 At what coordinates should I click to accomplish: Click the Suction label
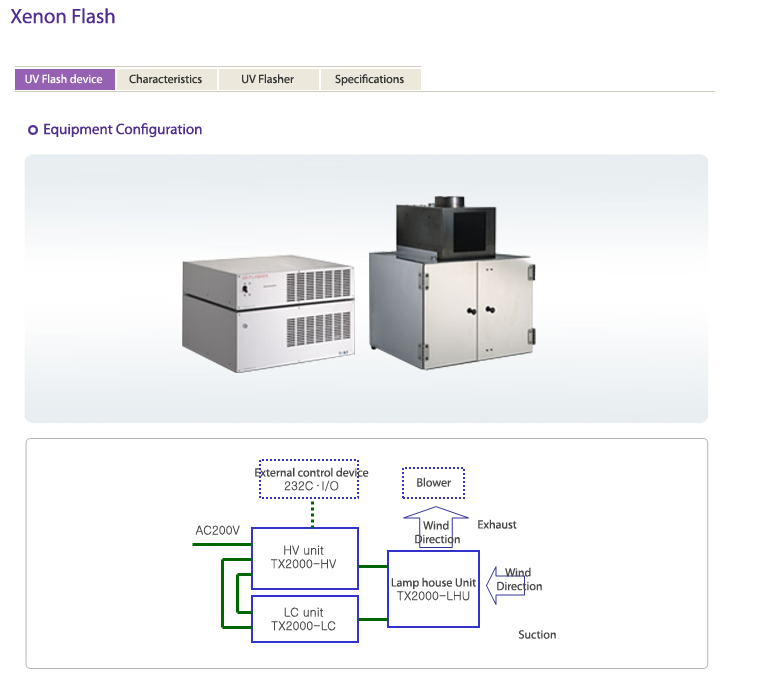tap(537, 634)
